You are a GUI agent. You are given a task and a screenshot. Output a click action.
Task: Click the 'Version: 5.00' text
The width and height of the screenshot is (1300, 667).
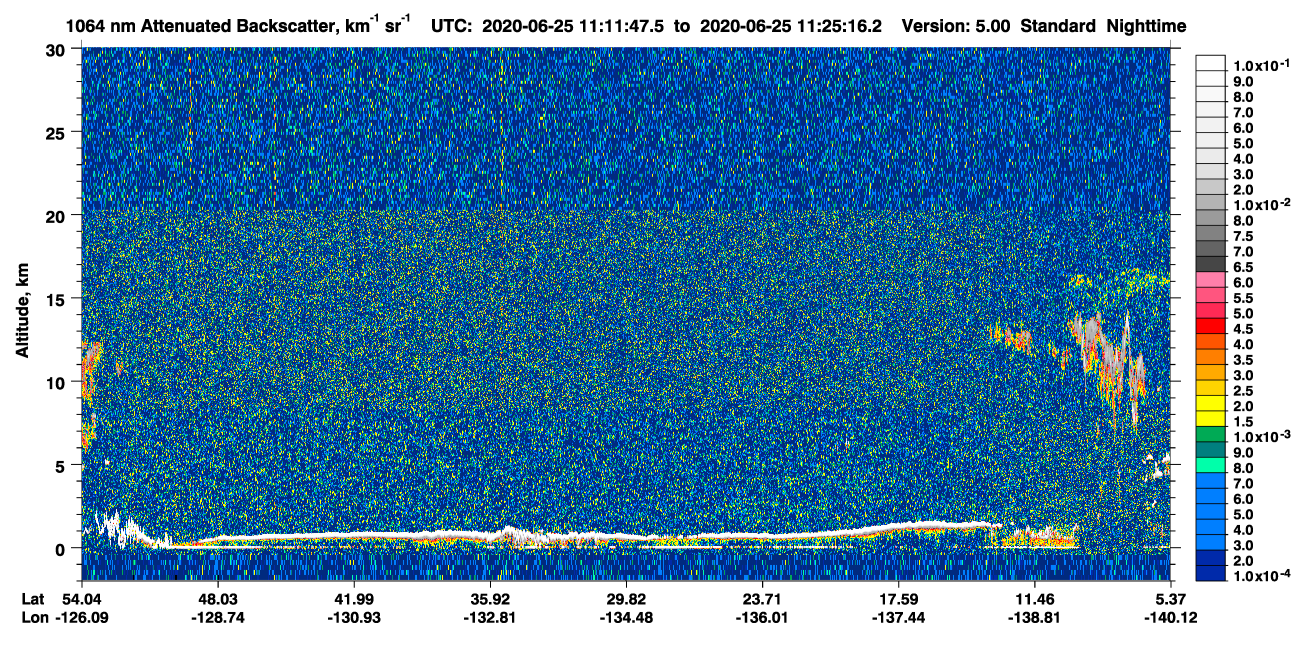tap(957, 26)
